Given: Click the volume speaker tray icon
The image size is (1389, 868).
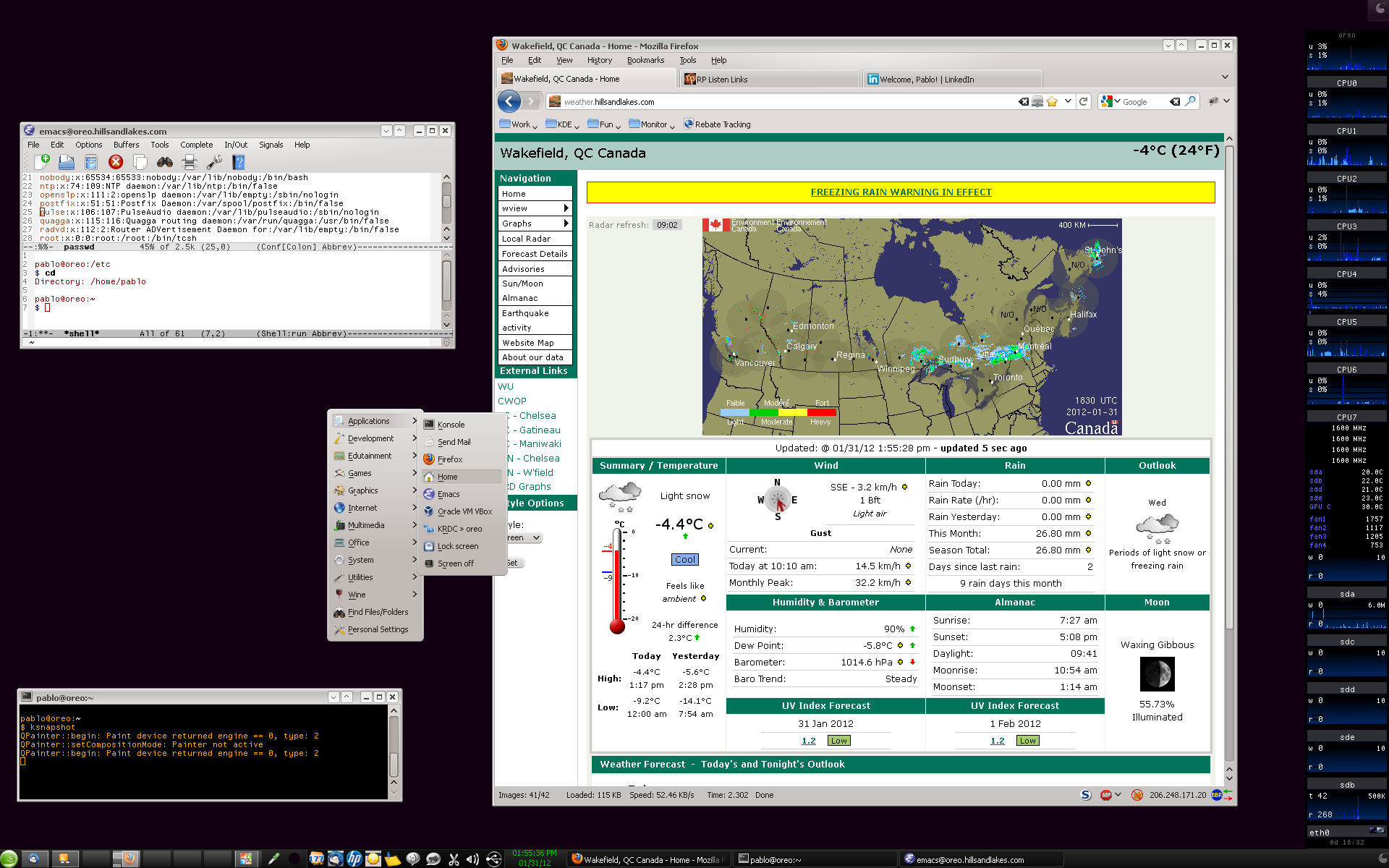Looking at the screenshot, I should (472, 859).
